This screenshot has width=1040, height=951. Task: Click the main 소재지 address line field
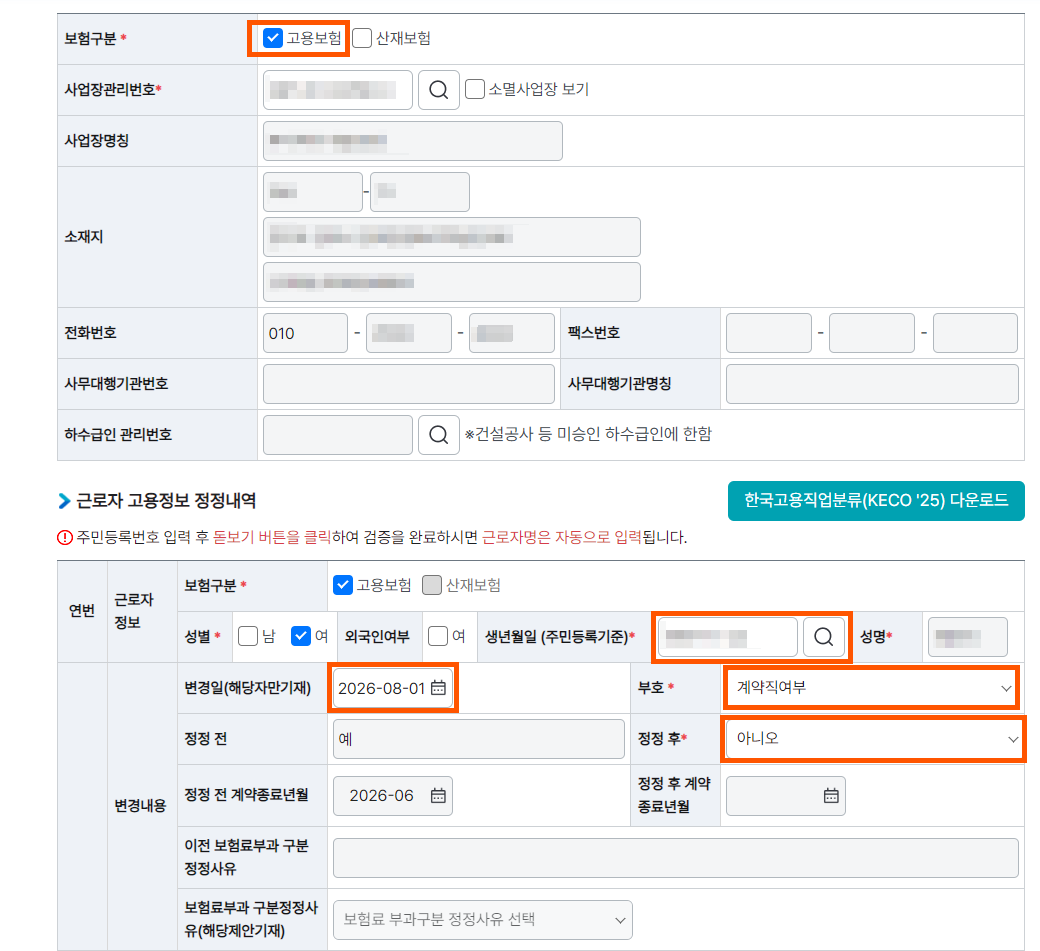452,237
